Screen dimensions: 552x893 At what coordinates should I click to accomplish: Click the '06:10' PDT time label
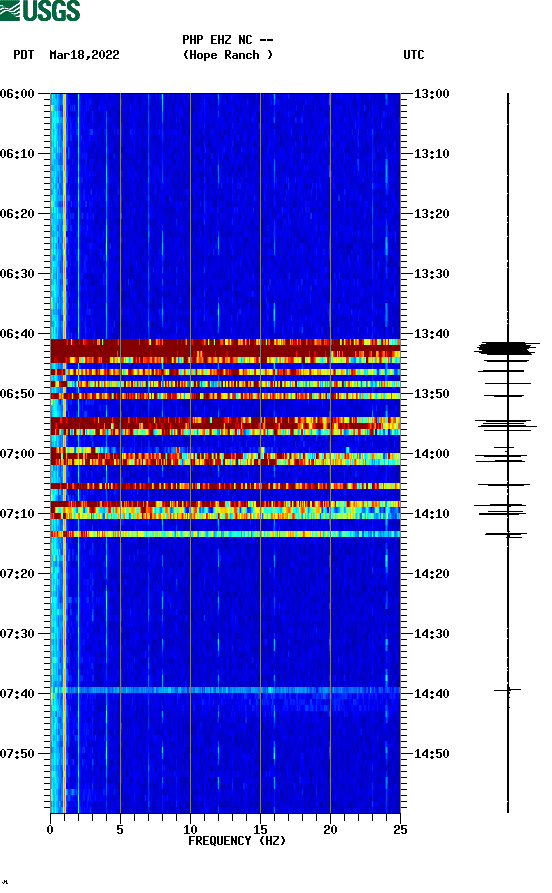pos(18,154)
